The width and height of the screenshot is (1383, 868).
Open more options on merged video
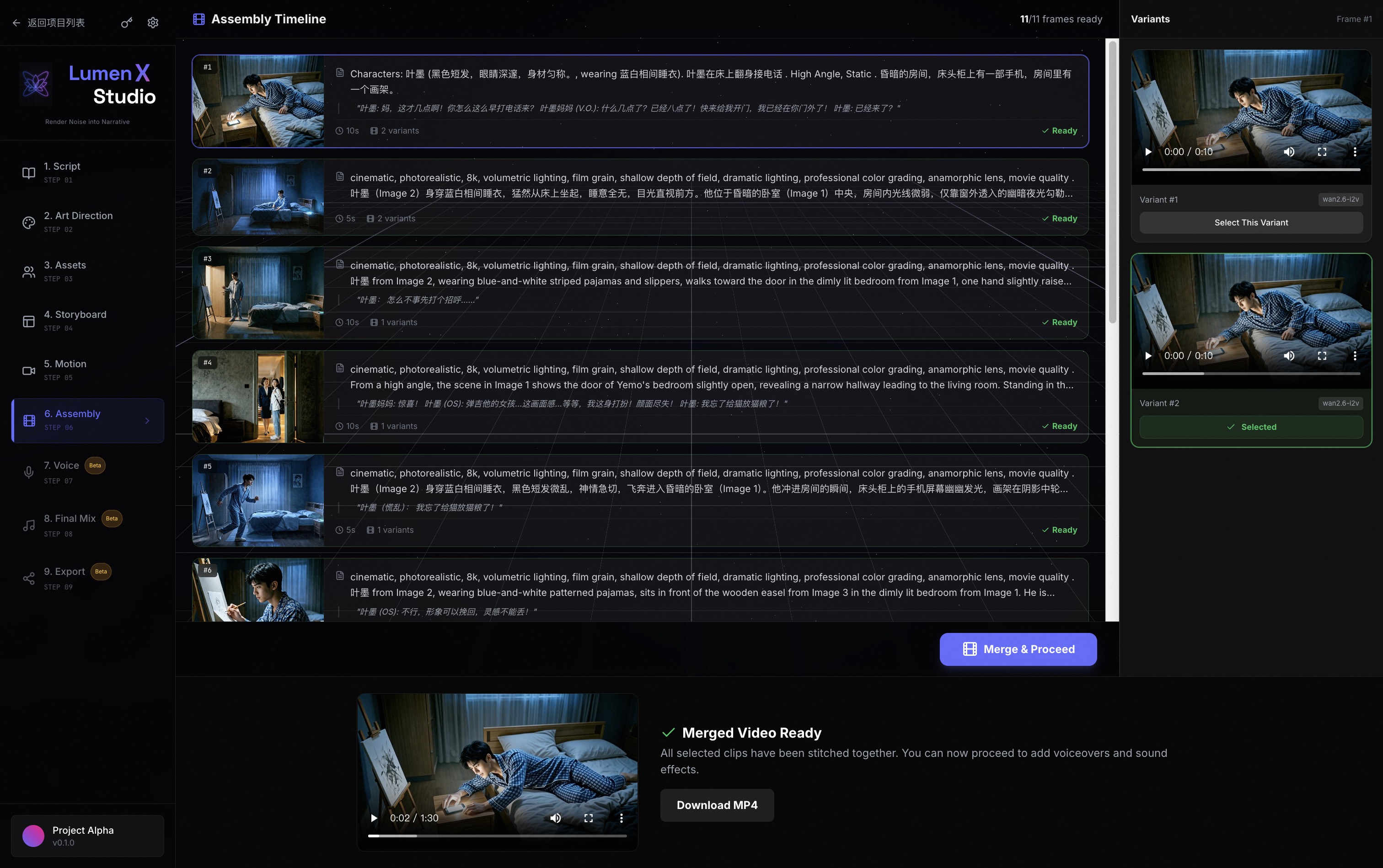(x=621, y=818)
